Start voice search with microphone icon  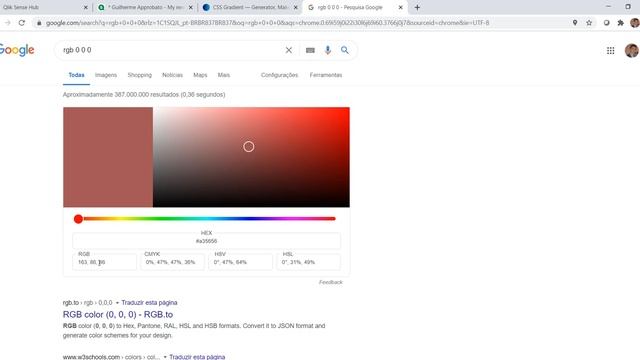[x=328, y=50]
